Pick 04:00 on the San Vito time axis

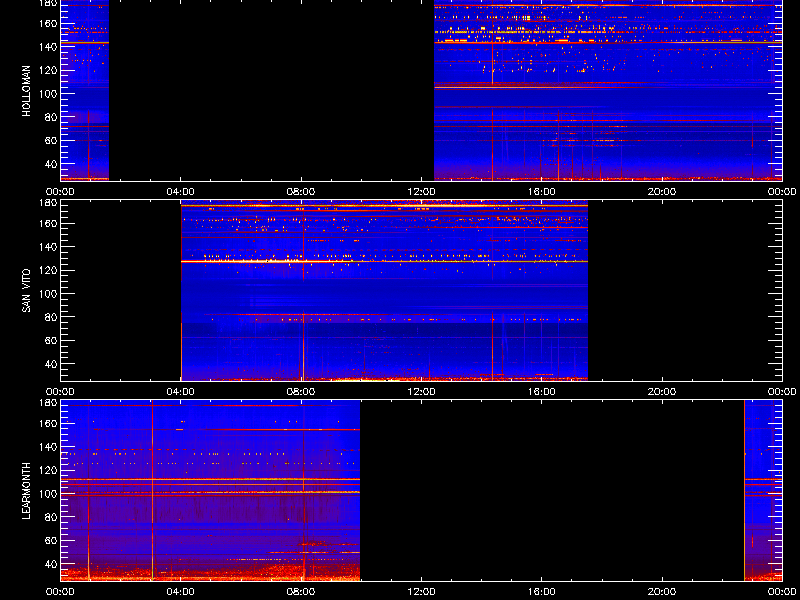tap(181, 392)
